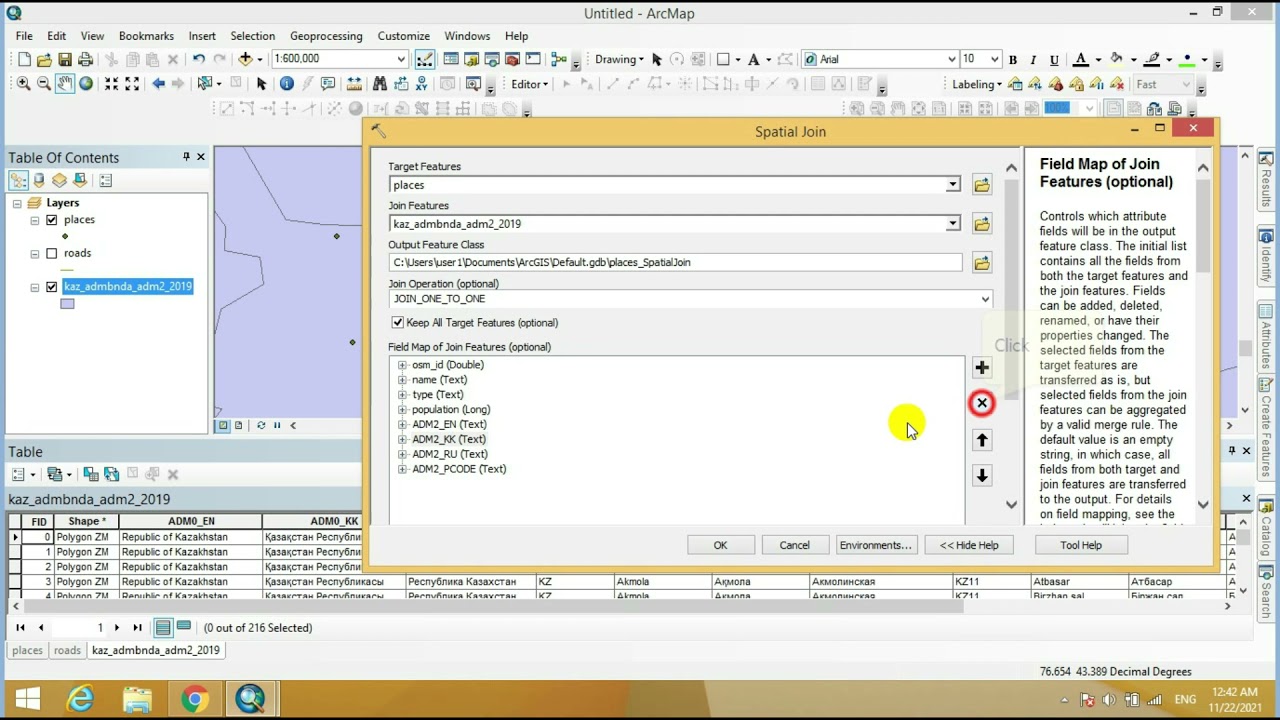Open the Geoprocessing menu

click(326, 36)
